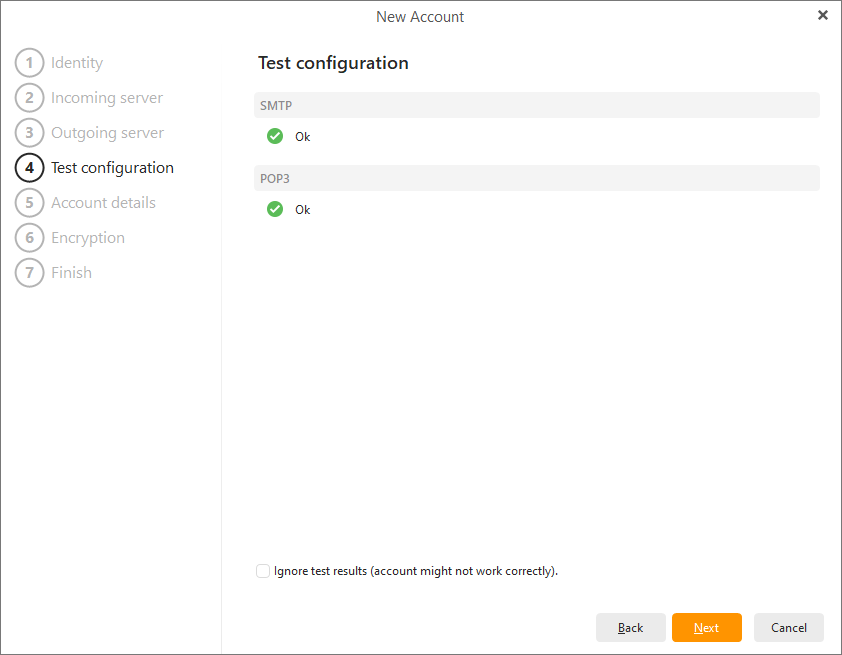Cancel the New Account wizard
This screenshot has height=655, width=842.
[x=788, y=628]
